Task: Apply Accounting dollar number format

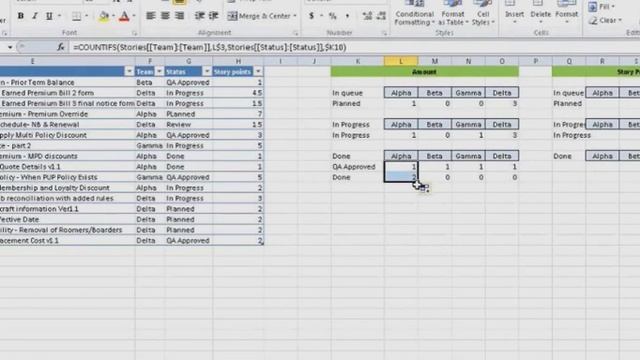Action: coord(311,16)
